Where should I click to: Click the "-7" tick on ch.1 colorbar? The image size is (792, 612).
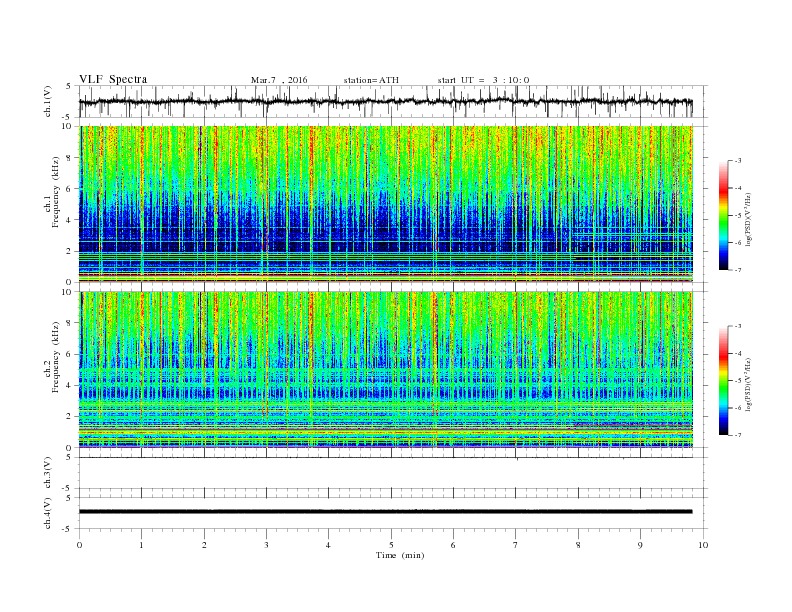pyautogui.click(x=737, y=270)
